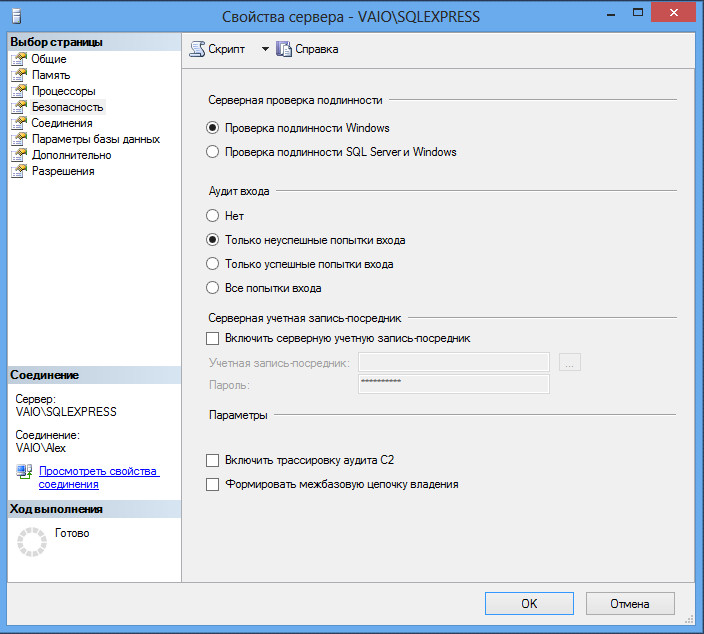Minimize the server properties window

click(x=611, y=13)
